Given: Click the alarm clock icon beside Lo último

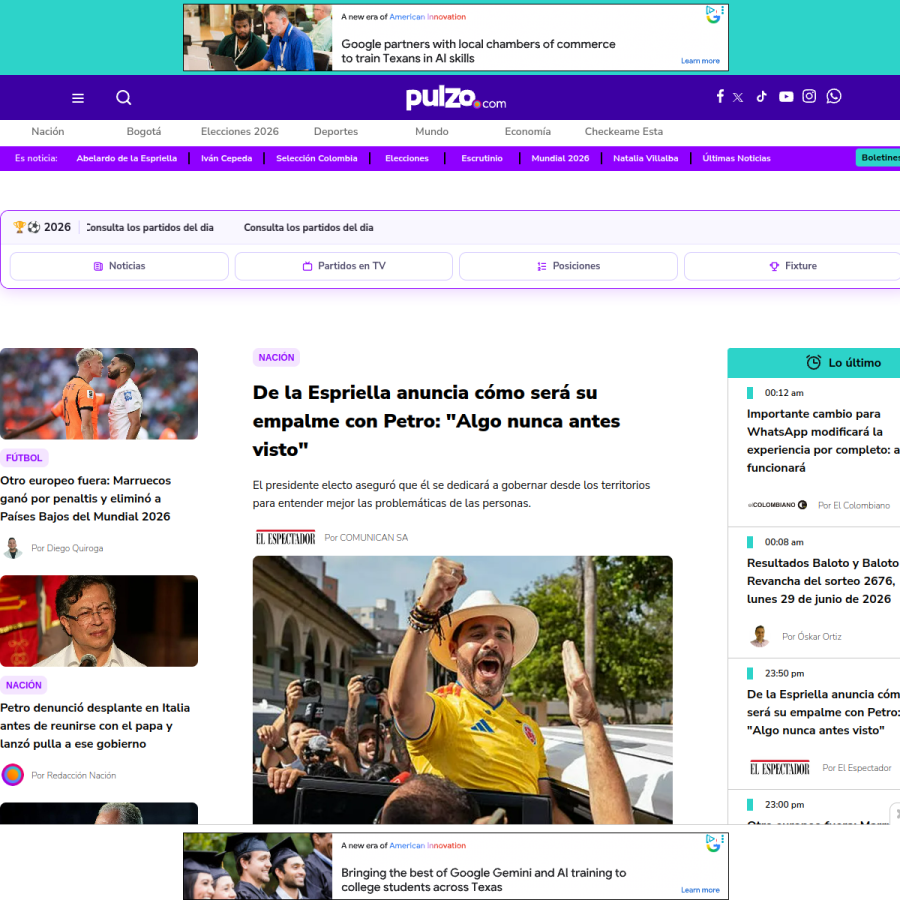Looking at the screenshot, I should pos(813,362).
